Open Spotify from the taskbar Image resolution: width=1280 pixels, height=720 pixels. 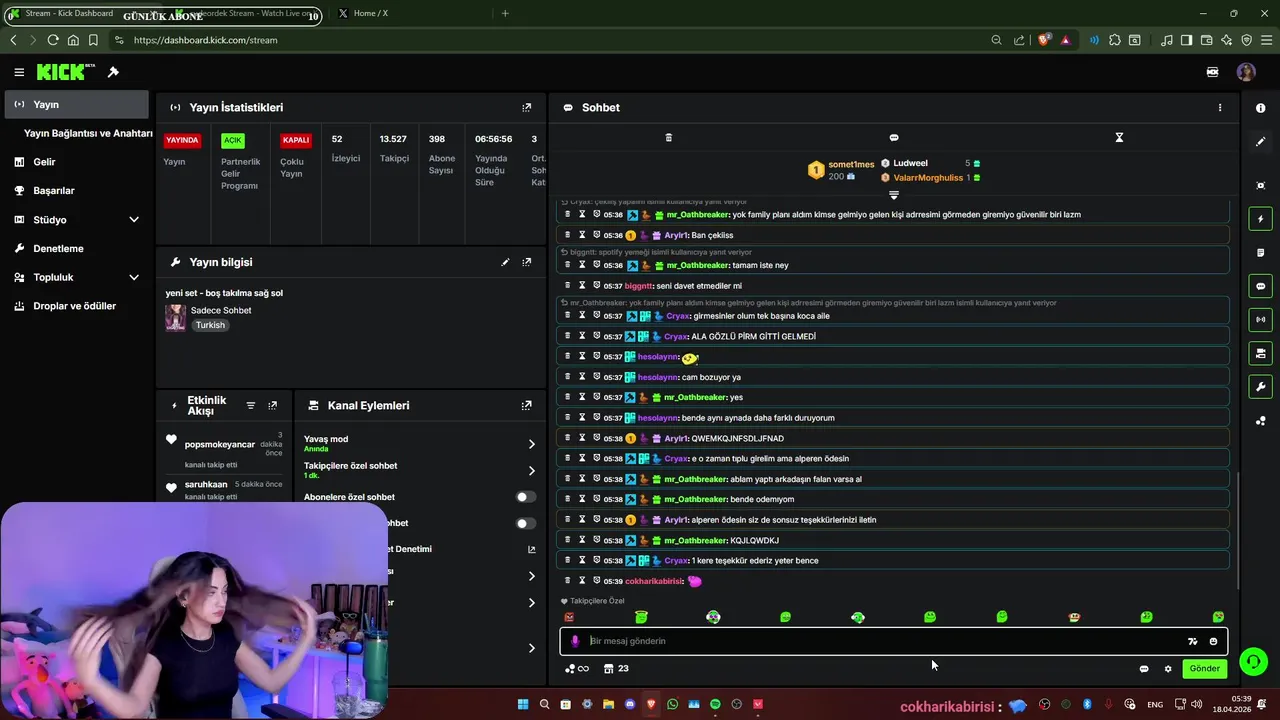[x=715, y=704]
